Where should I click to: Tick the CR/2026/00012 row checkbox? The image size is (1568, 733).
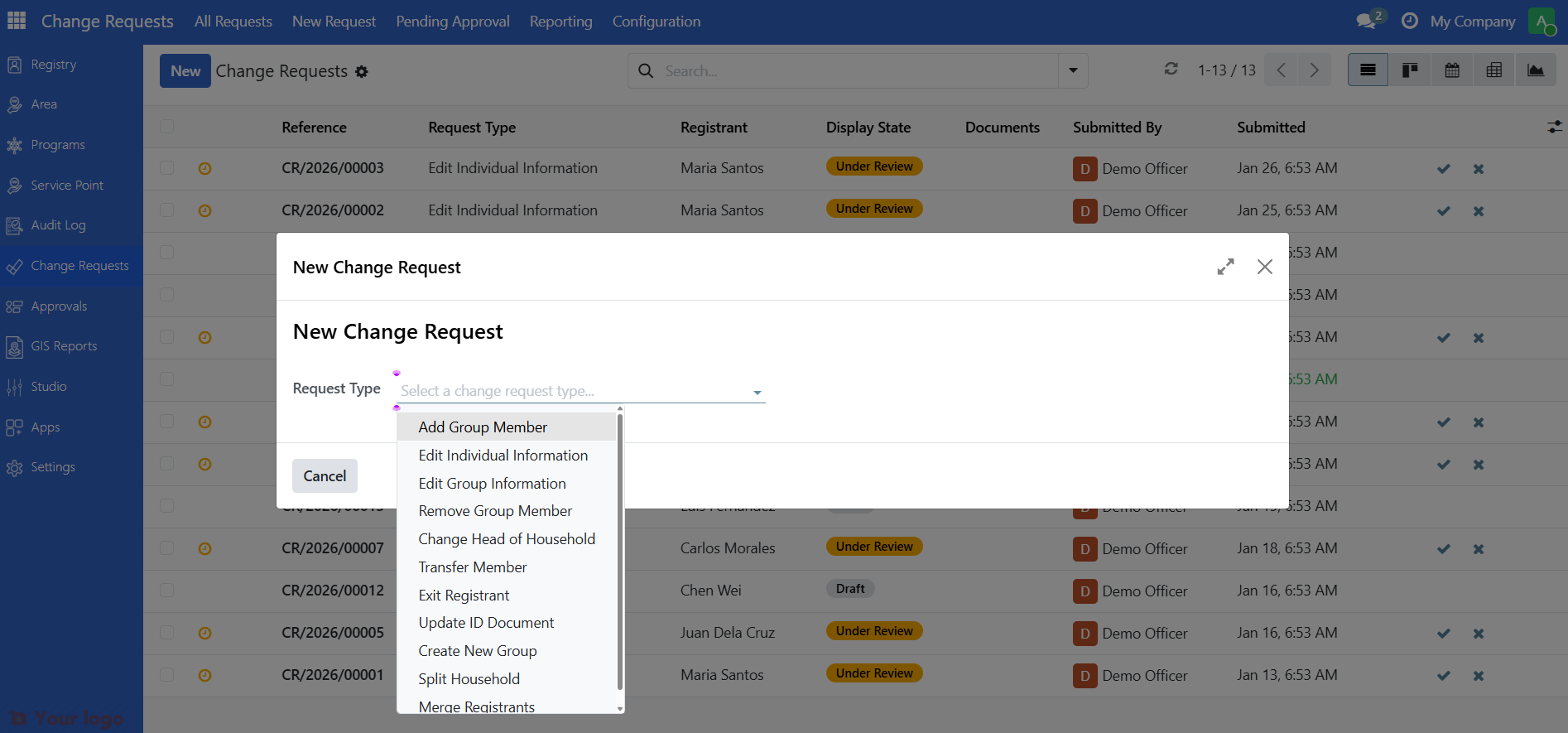pyautogui.click(x=167, y=591)
